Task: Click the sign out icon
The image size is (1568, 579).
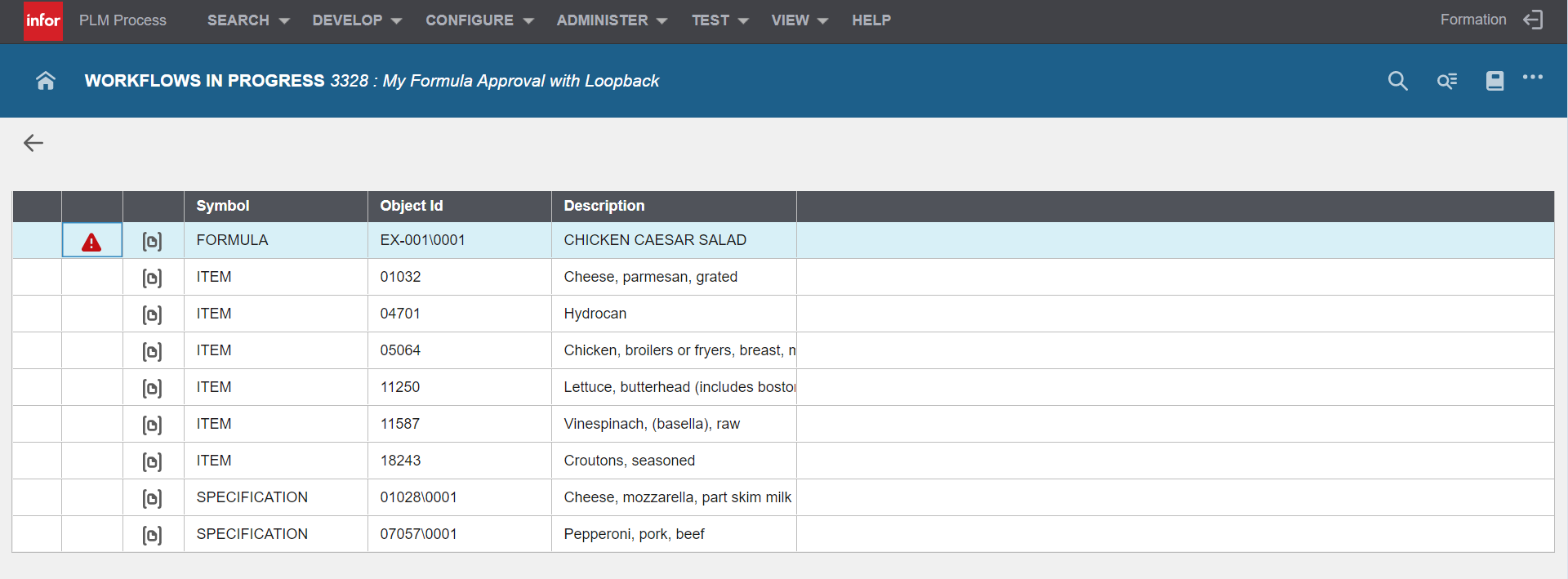Action: (1534, 20)
